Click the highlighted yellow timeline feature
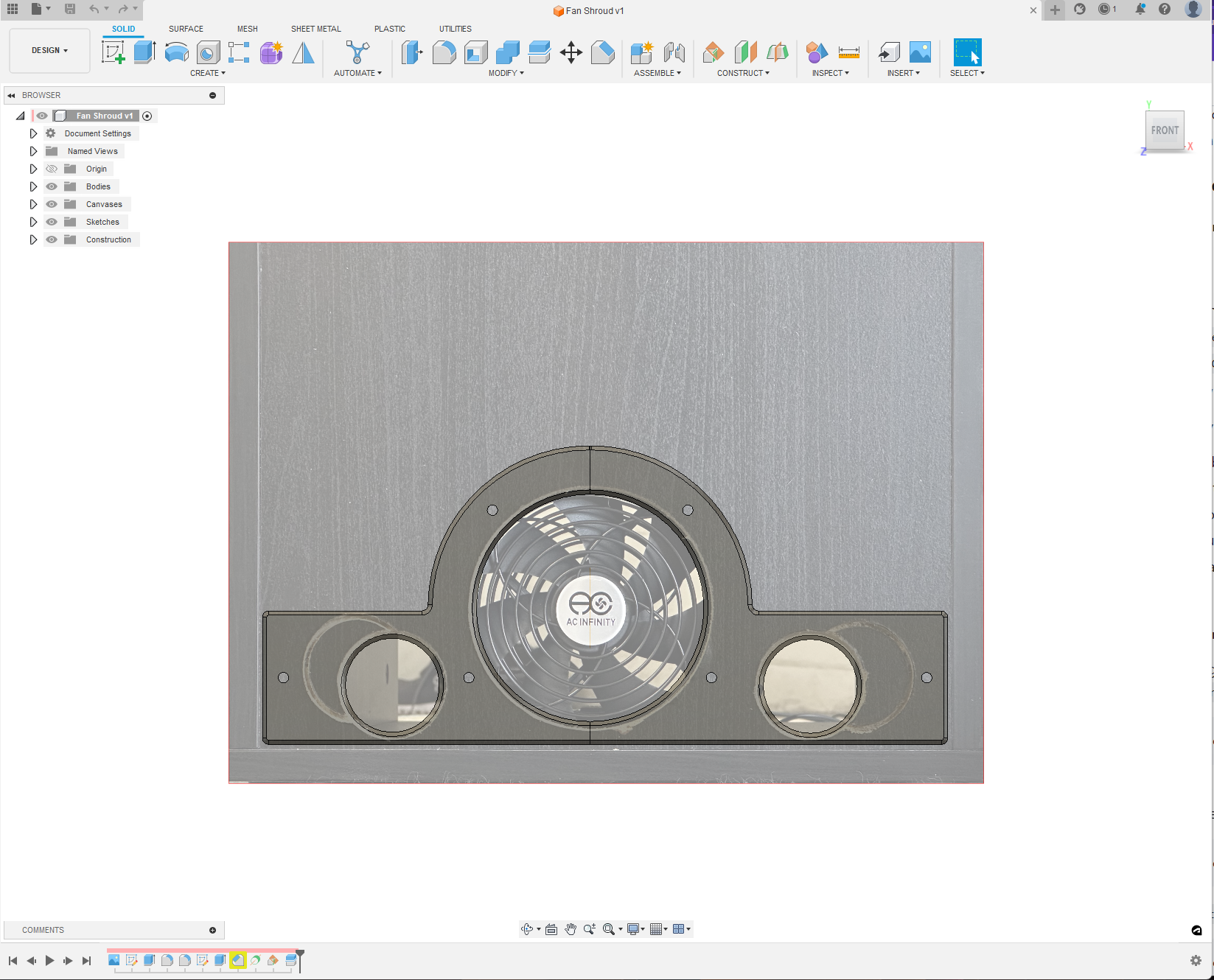The height and width of the screenshot is (980, 1214). (x=237, y=960)
